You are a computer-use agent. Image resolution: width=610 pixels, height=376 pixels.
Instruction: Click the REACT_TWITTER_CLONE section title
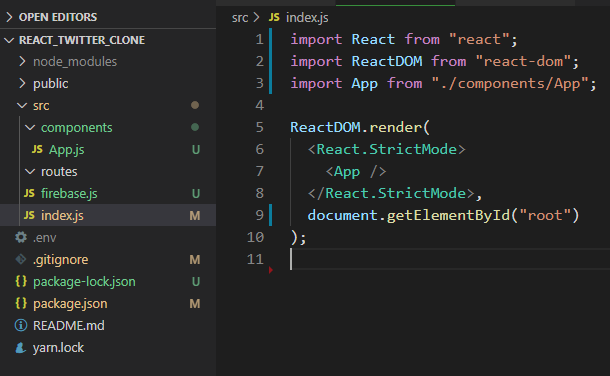pos(82,40)
